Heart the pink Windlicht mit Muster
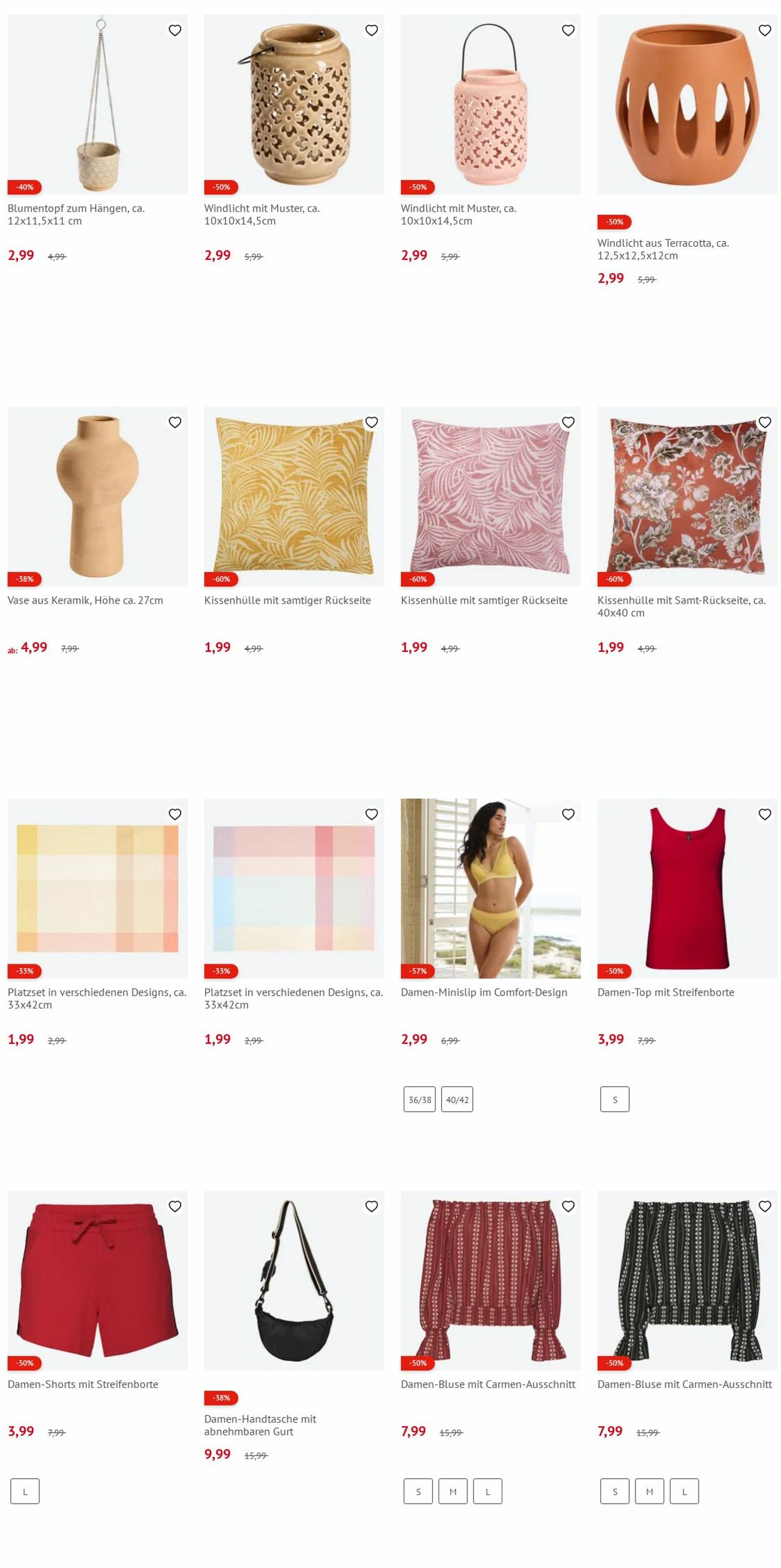The image size is (781, 1568). 568,30
